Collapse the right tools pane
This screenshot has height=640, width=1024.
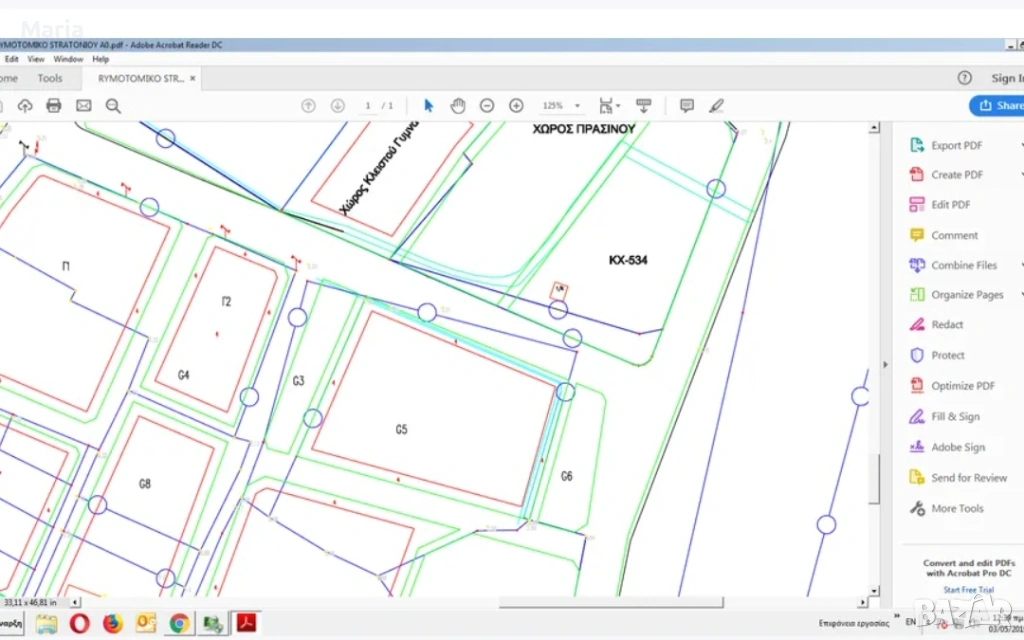884,365
